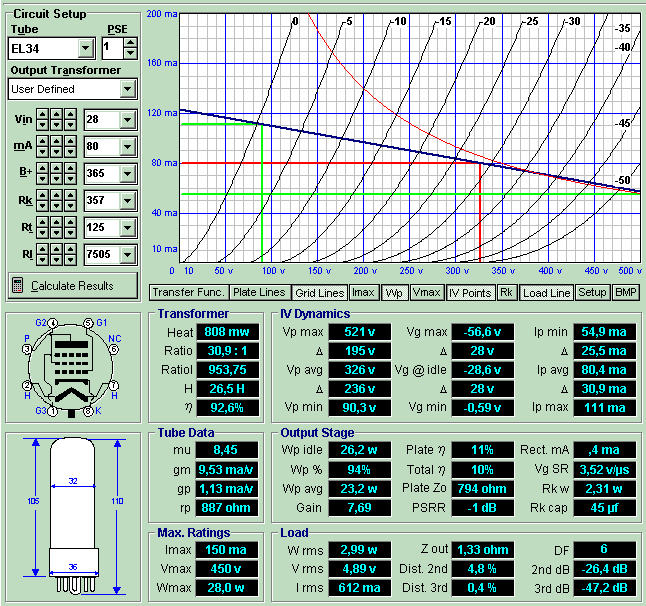
Task: Open the graph Setup button
Action: [x=592, y=293]
